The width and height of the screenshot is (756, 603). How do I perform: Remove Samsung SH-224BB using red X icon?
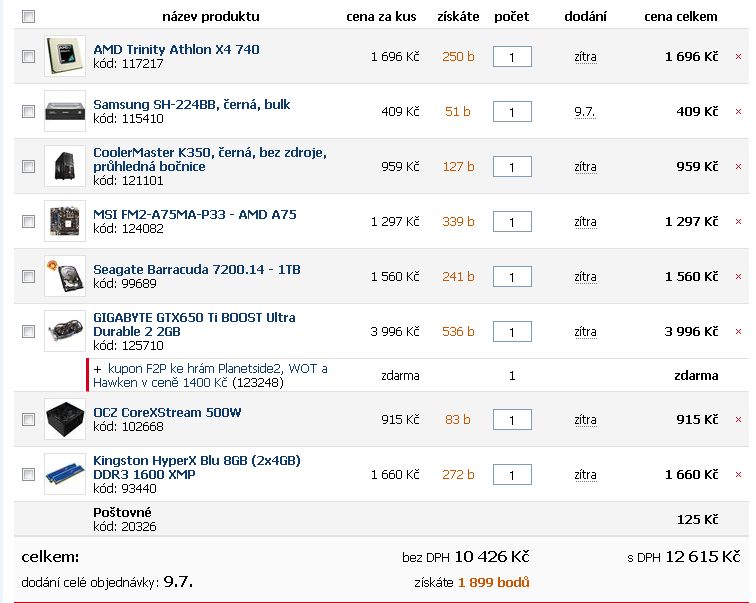(738, 112)
